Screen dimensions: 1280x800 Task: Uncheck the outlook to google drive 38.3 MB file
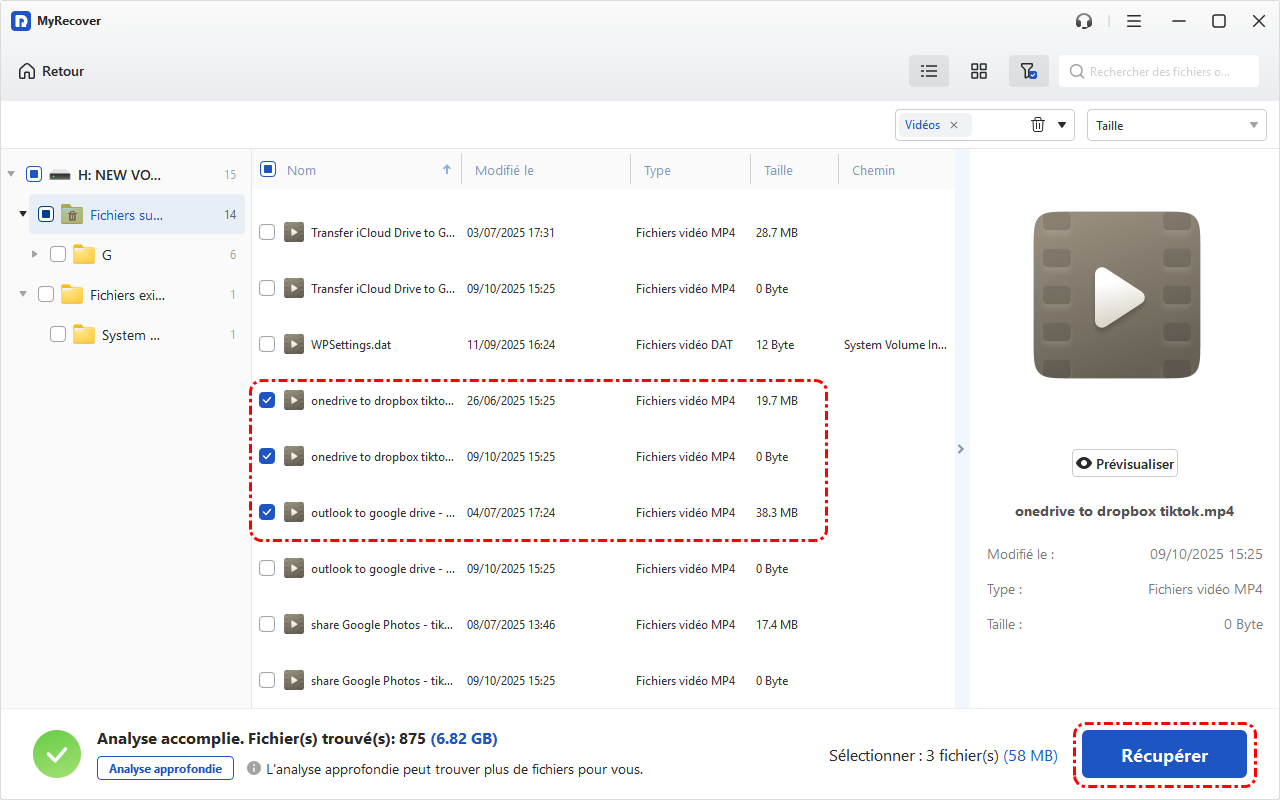(x=267, y=512)
